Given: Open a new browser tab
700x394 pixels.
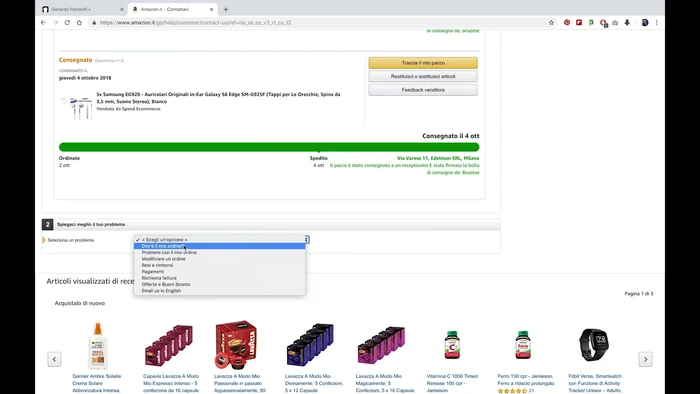Looking at the screenshot, I should coord(225,9).
